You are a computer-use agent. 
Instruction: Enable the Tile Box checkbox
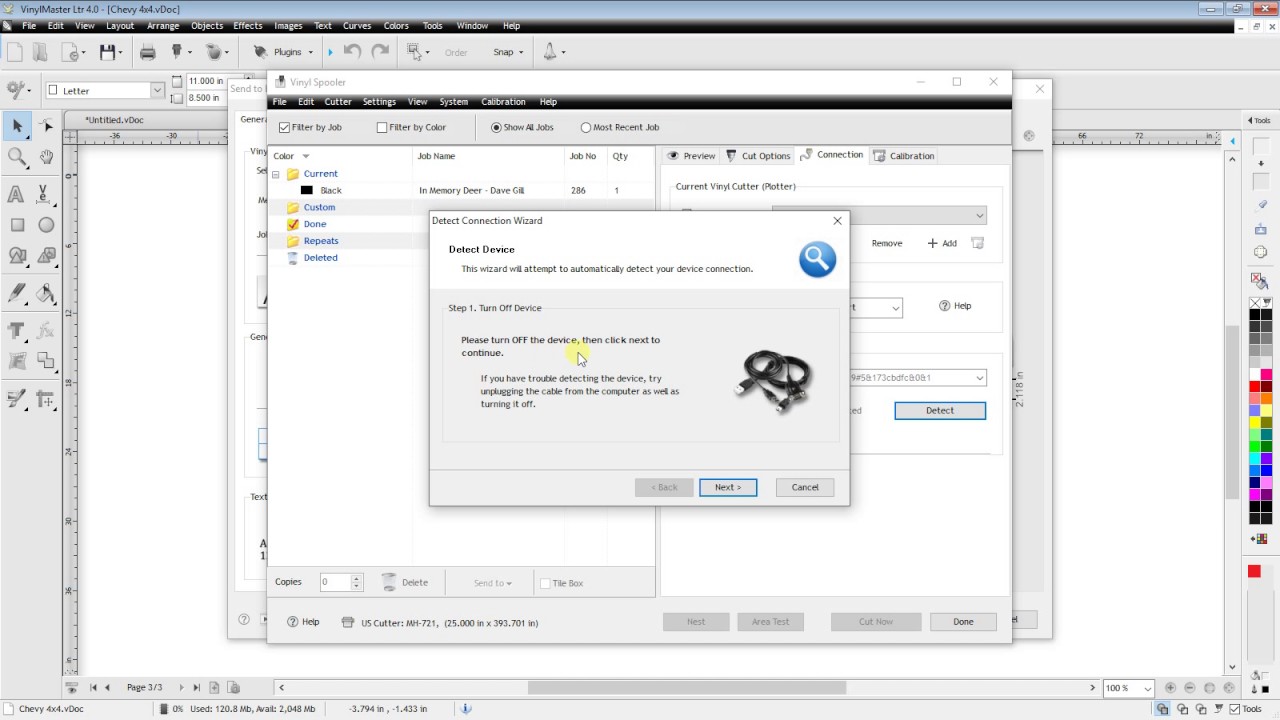545,583
